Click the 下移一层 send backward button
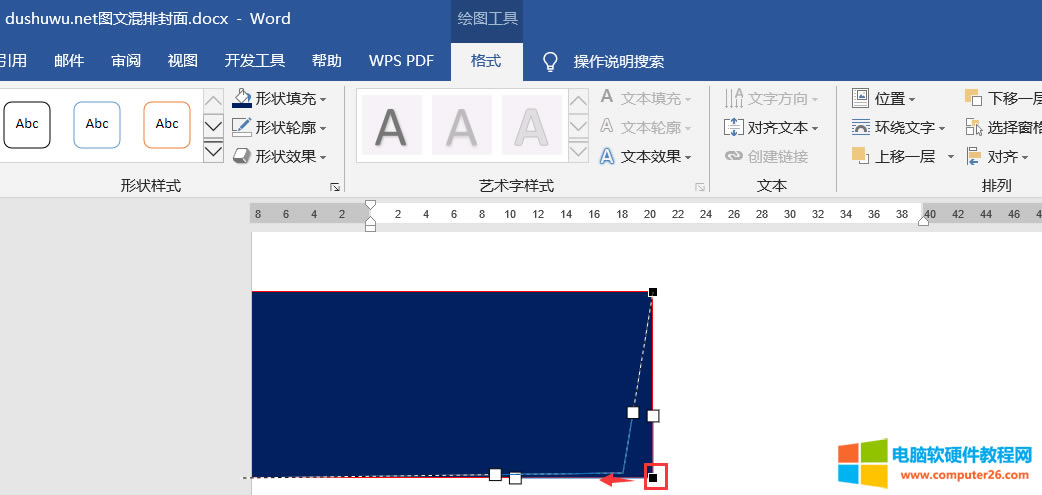 [x=1003, y=99]
